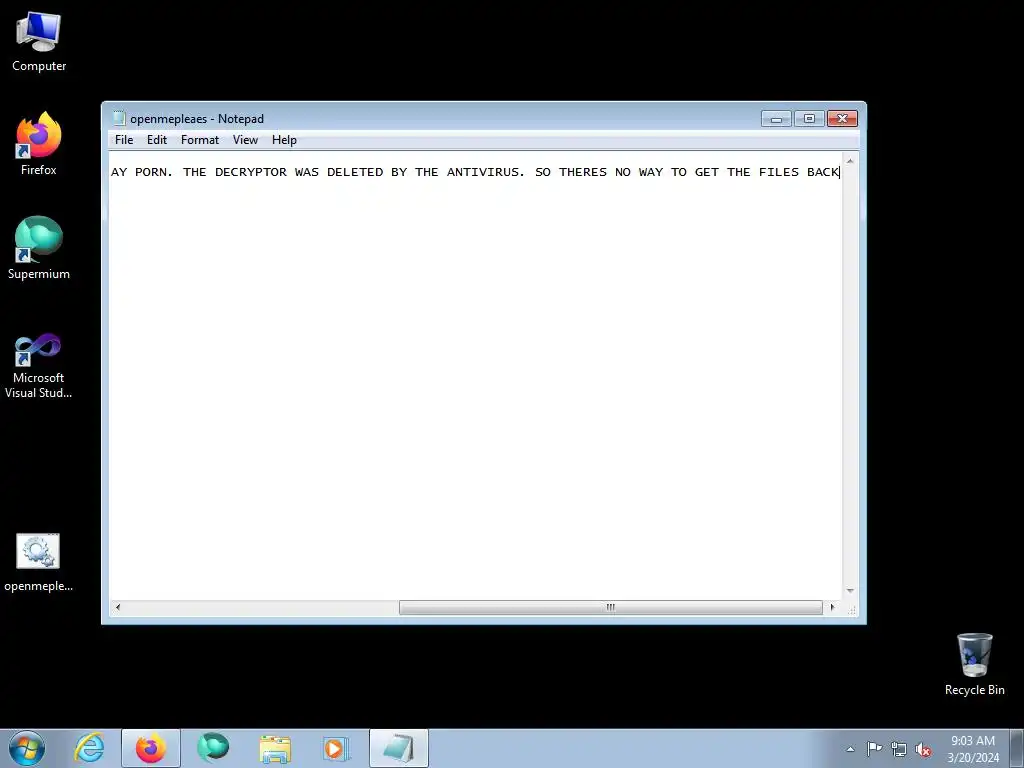Click the word DELETED in the text
The width and height of the screenshot is (1024, 768).
click(355, 172)
